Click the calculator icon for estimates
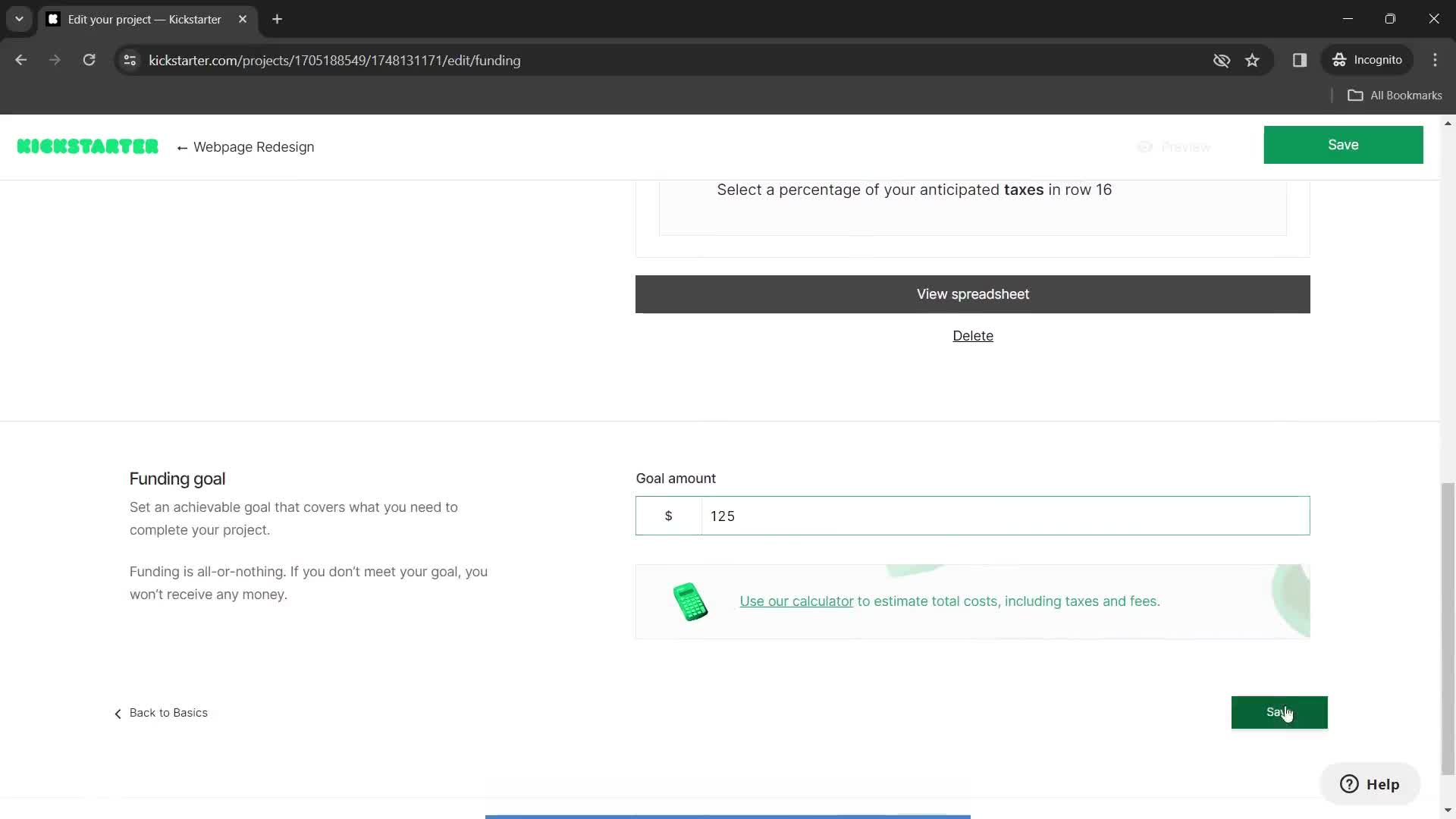The image size is (1456, 819). tap(690, 601)
